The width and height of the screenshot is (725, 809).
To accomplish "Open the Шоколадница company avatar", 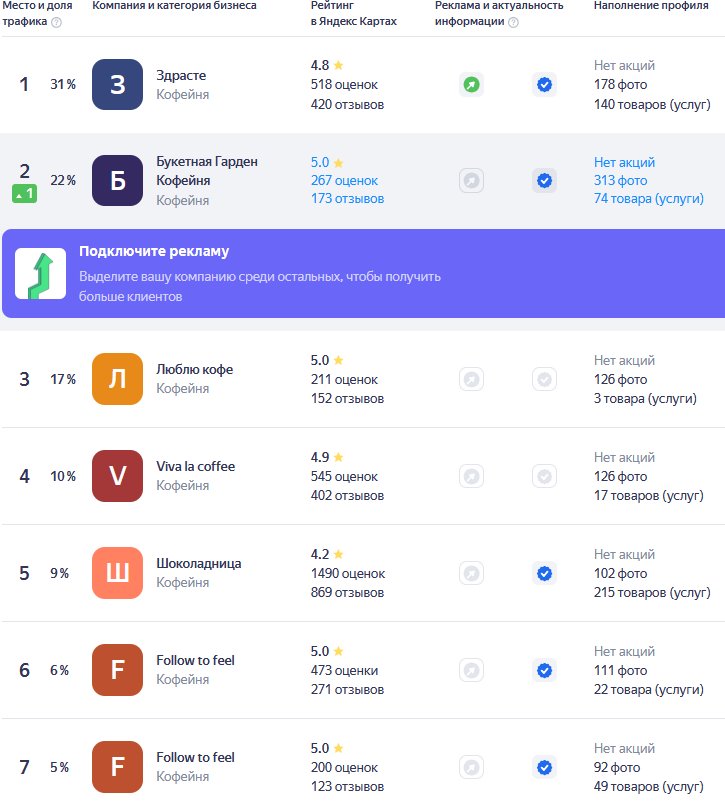I will [x=117, y=574].
